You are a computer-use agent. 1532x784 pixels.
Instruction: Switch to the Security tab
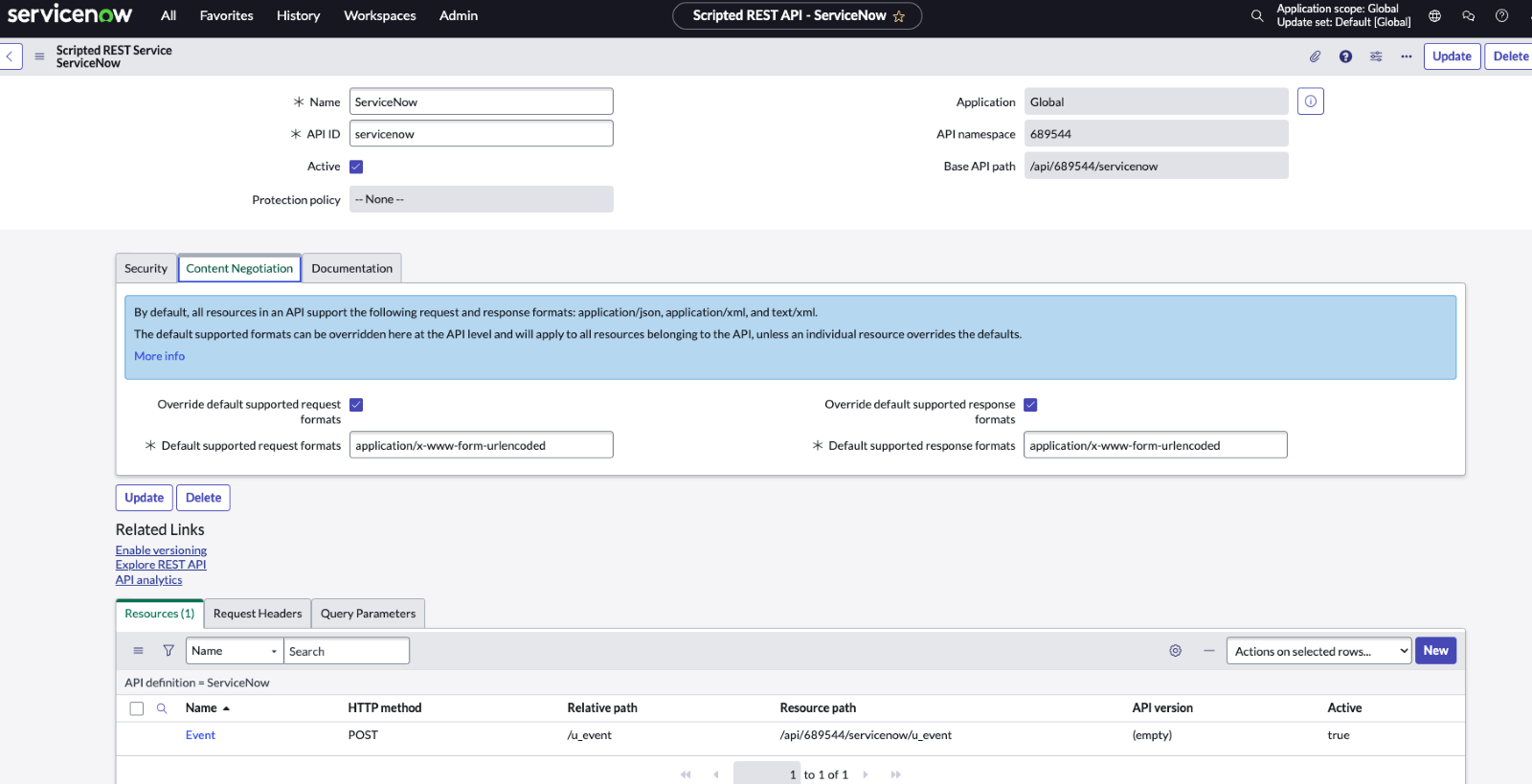pyautogui.click(x=146, y=269)
